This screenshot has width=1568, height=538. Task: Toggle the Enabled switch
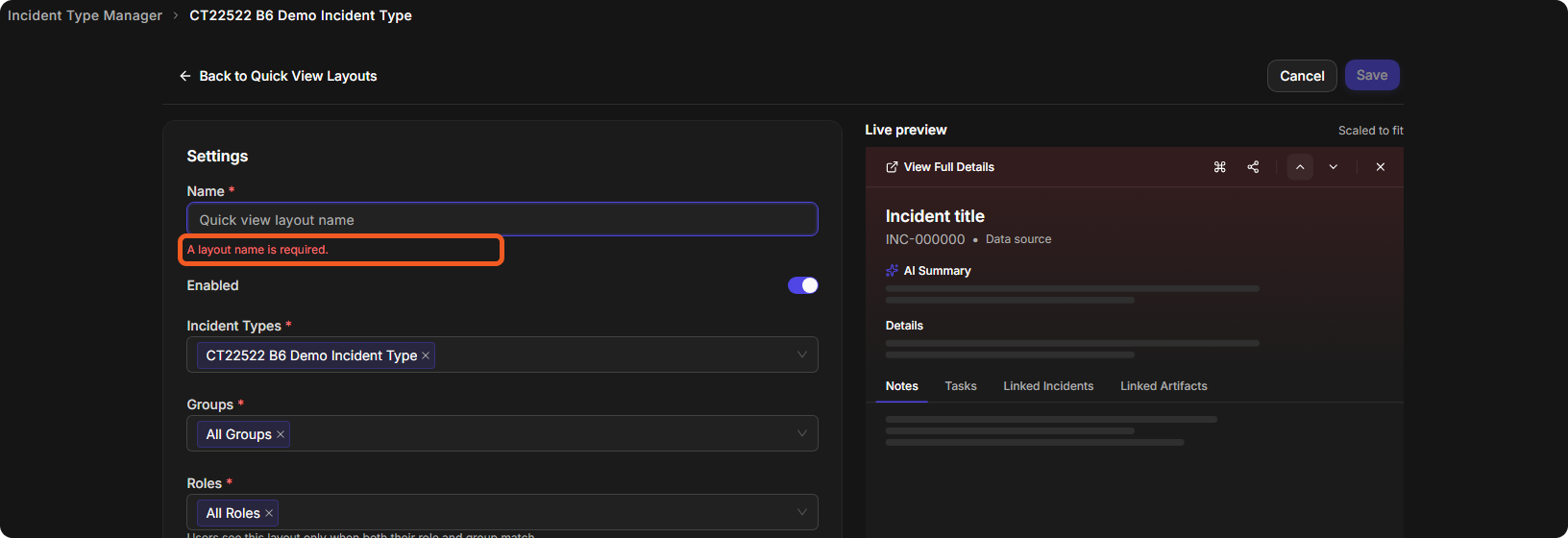click(x=803, y=285)
